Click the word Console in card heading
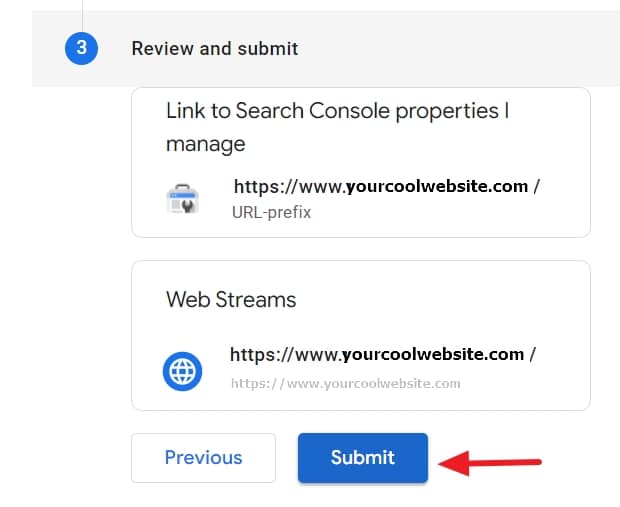This screenshot has height=507, width=620. point(349,111)
